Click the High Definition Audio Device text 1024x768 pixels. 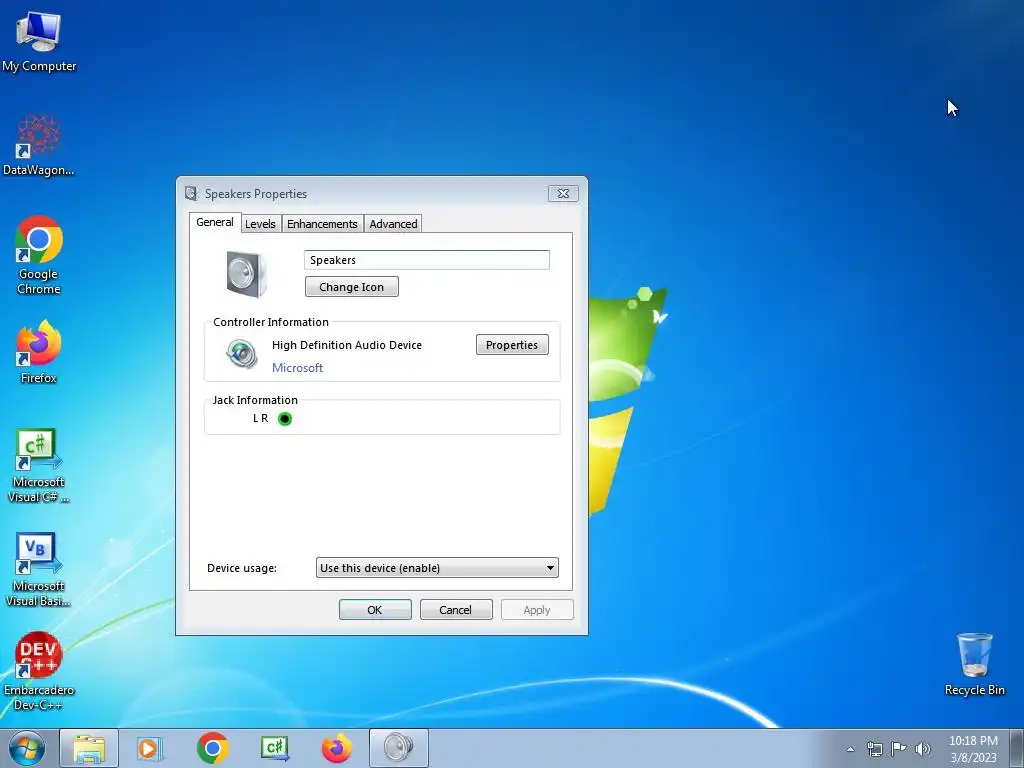347,345
